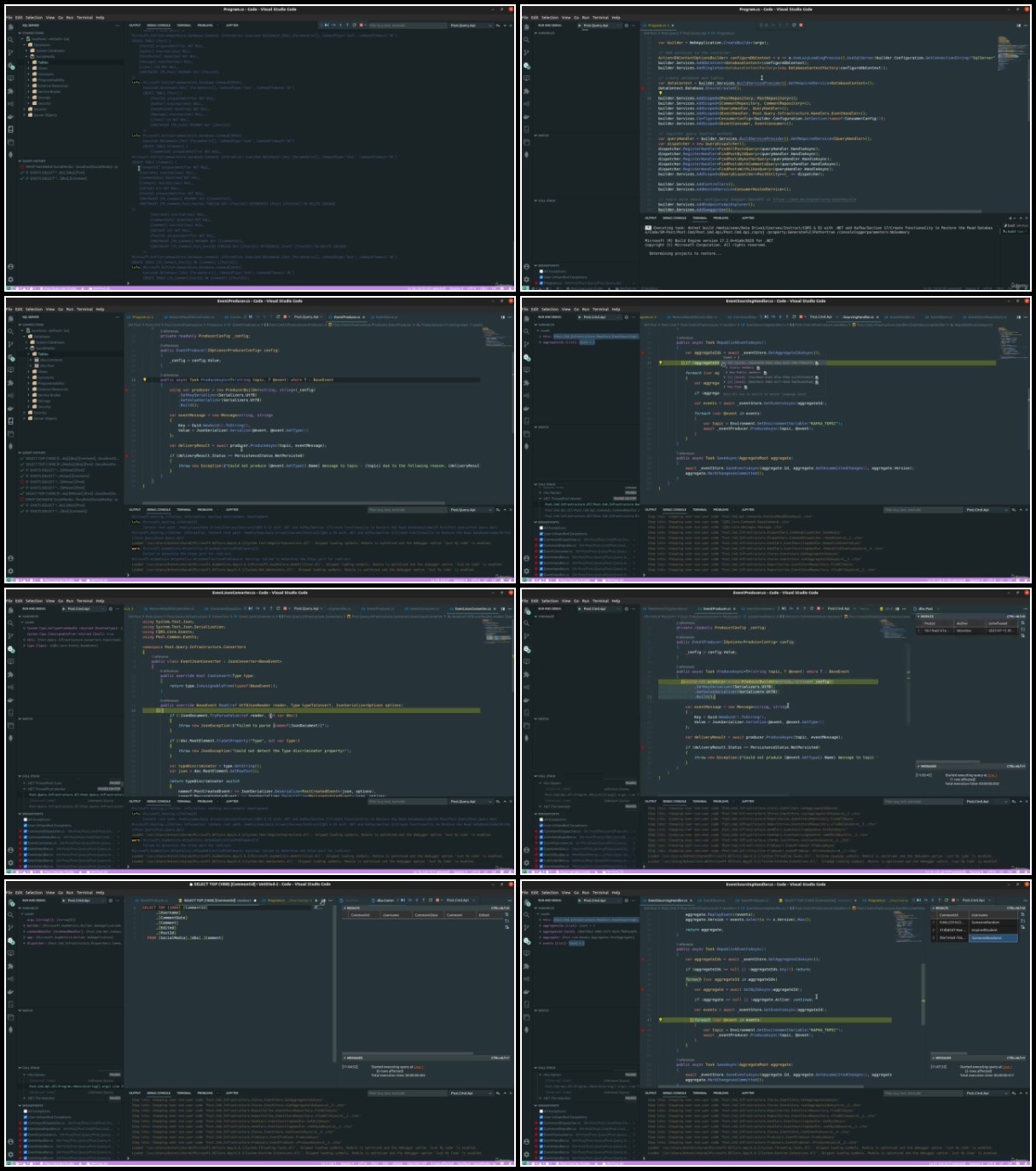
Task: Save results as Excel in Untitled-2 window
Action: (x=506, y=927)
